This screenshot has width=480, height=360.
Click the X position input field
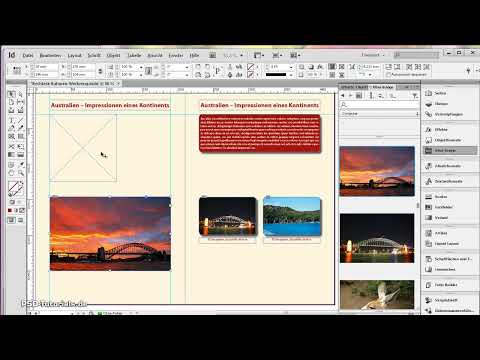(x=45, y=67)
